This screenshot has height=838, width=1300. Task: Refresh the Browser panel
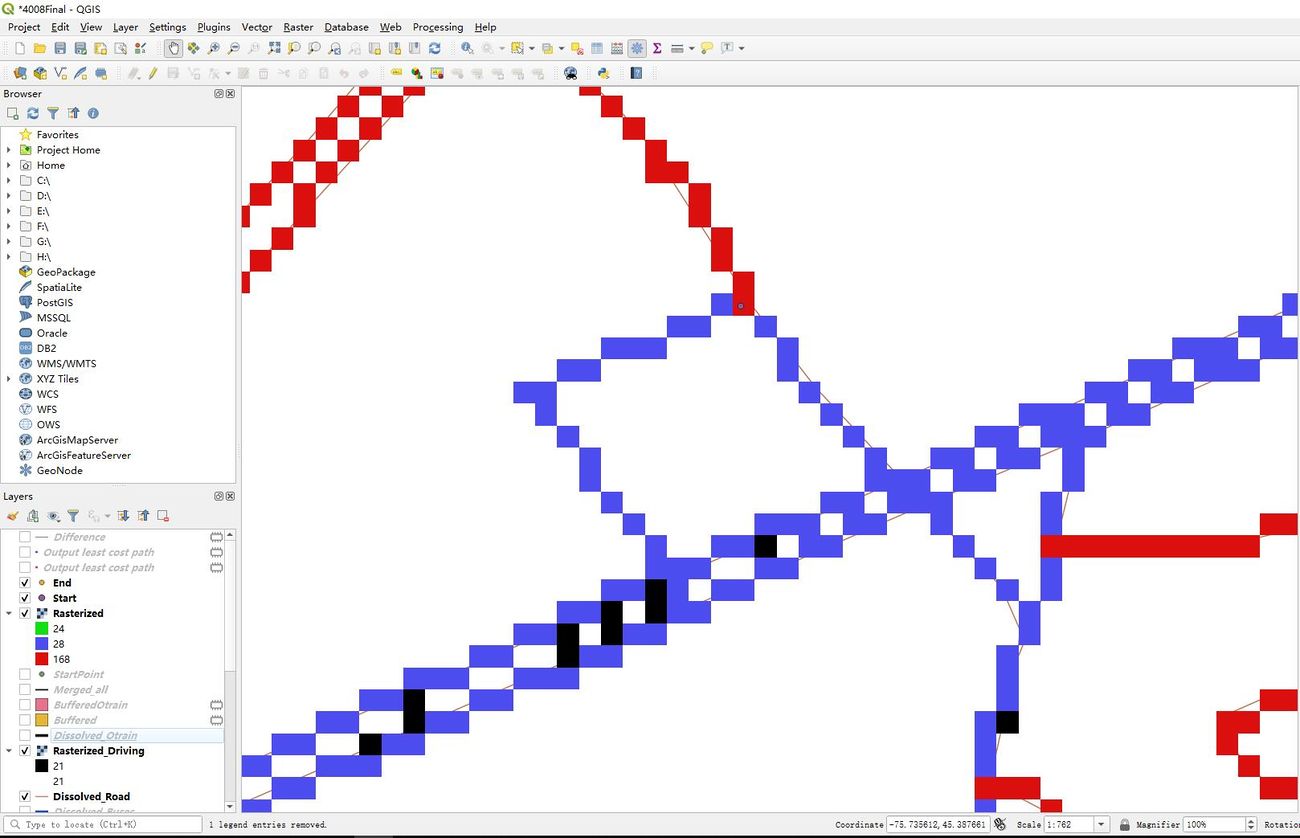[33, 114]
